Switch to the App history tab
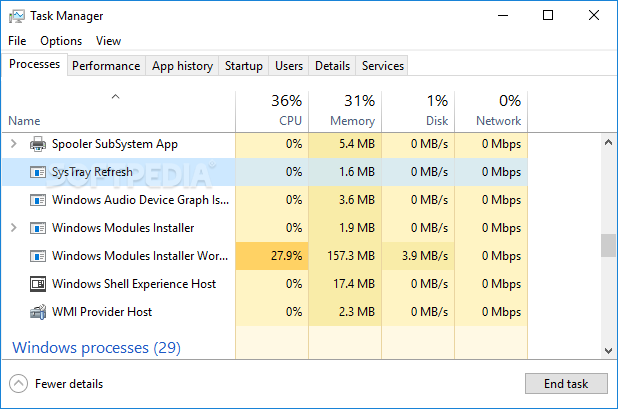The image size is (618, 409). [x=182, y=66]
